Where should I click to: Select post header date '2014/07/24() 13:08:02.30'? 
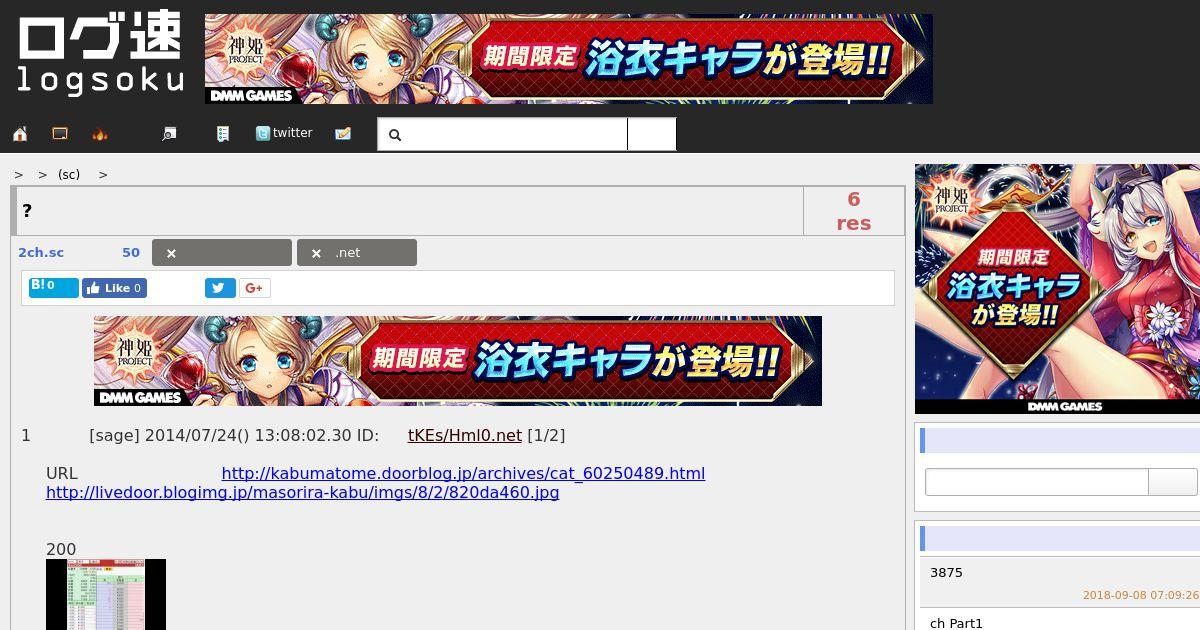pos(247,436)
